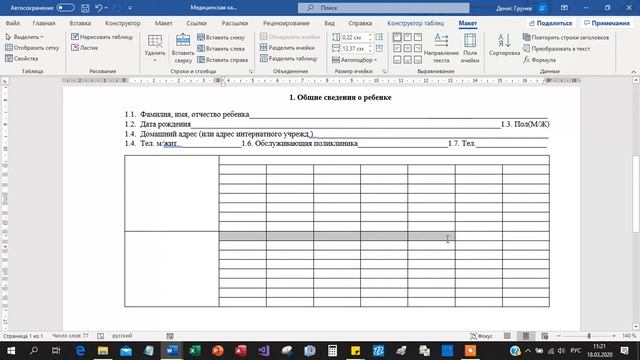Click the row height field 0,22 см
640x360 pixels.
(x=354, y=37)
